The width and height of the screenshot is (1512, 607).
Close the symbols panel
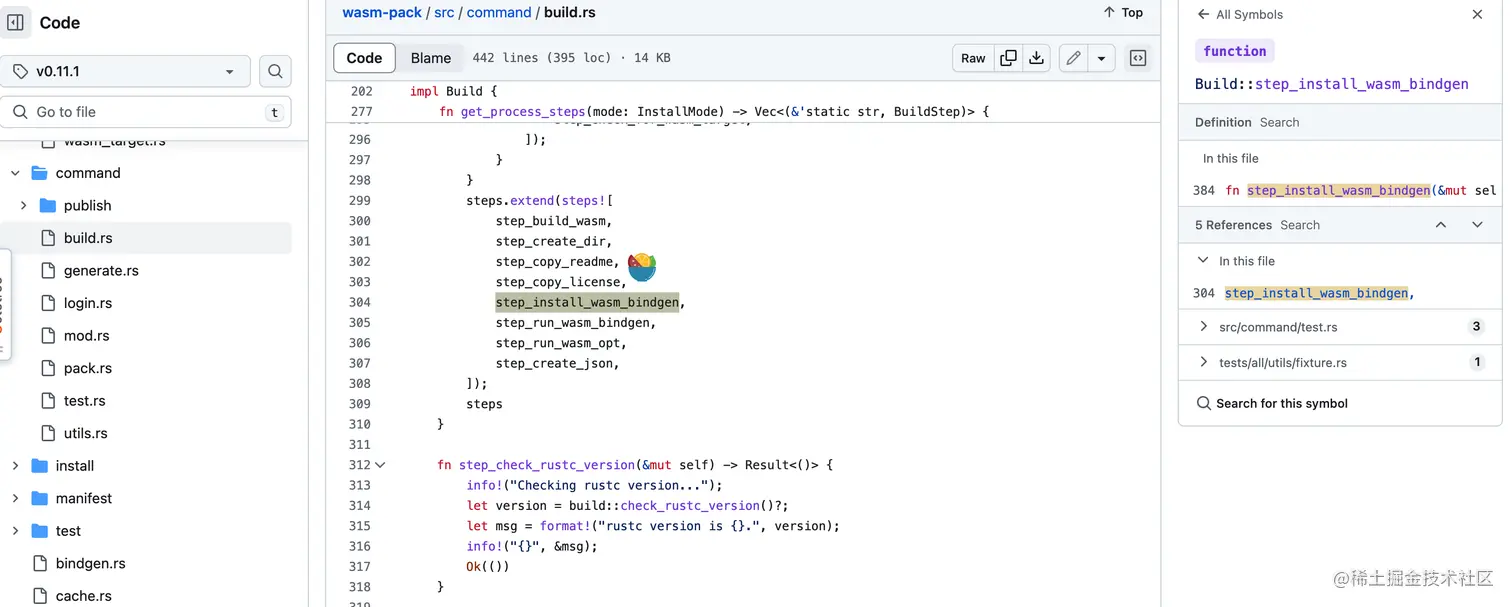click(1478, 14)
